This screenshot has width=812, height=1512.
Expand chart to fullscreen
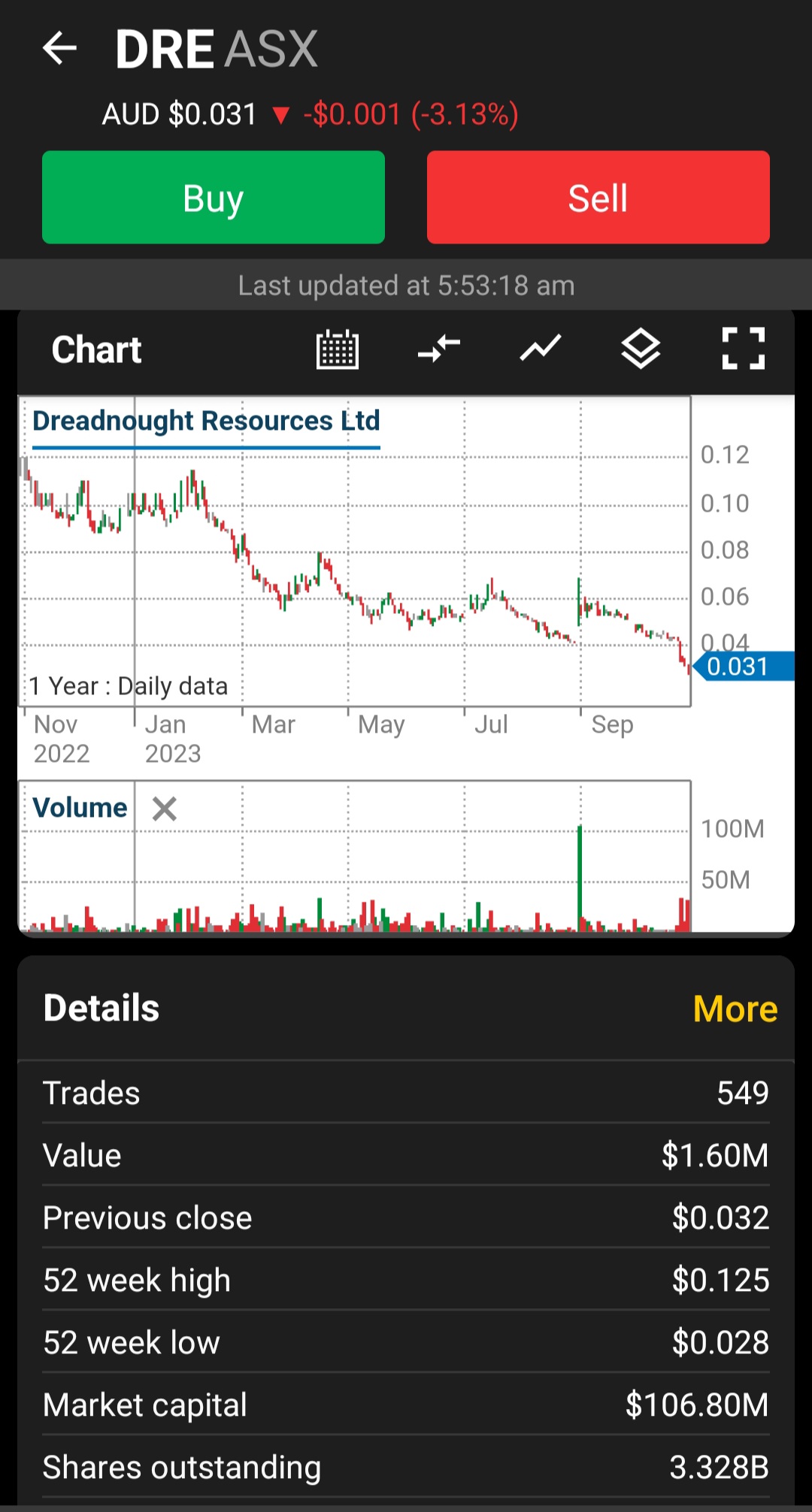743,349
